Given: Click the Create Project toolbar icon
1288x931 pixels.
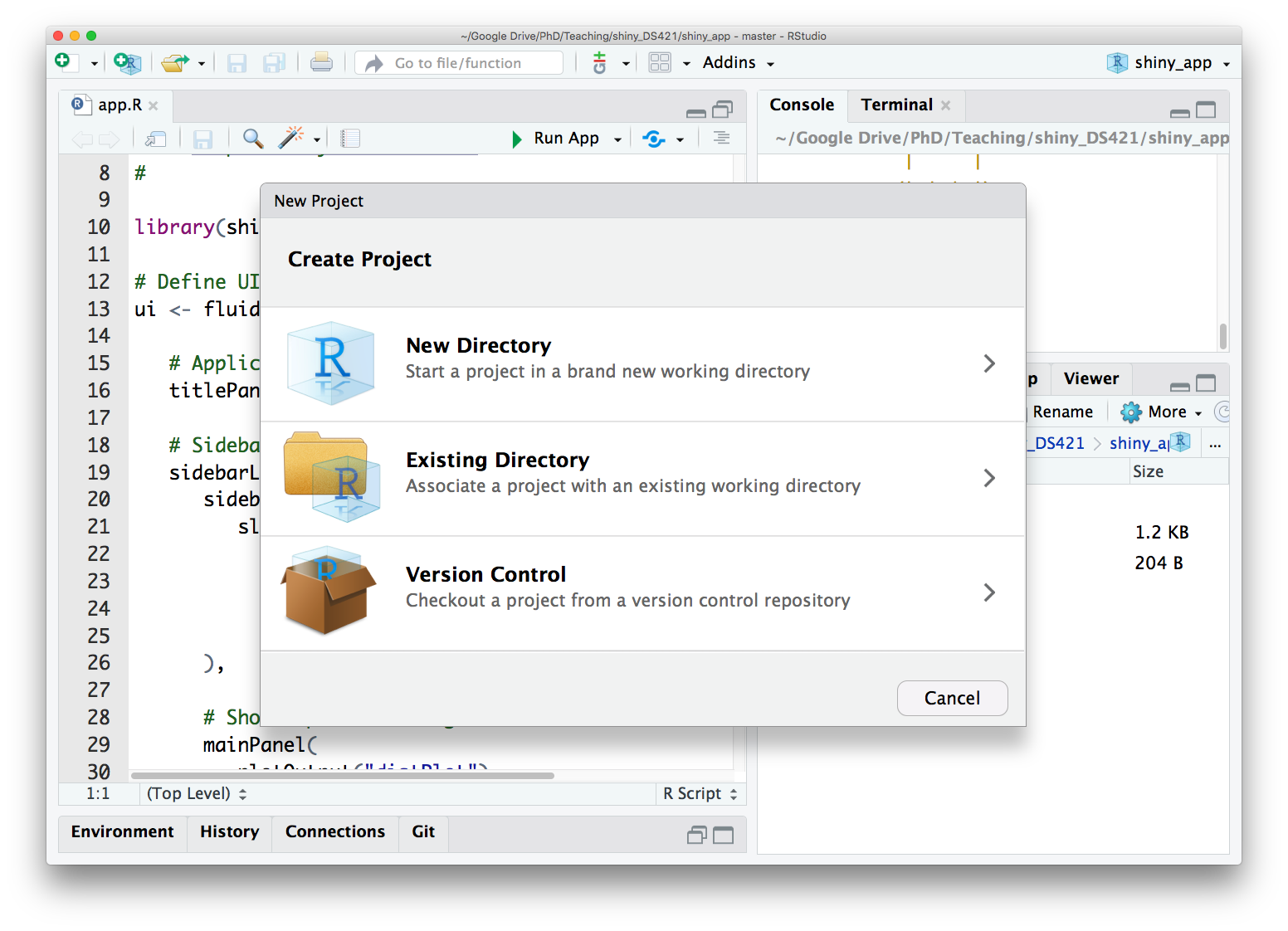Looking at the screenshot, I should click(127, 62).
